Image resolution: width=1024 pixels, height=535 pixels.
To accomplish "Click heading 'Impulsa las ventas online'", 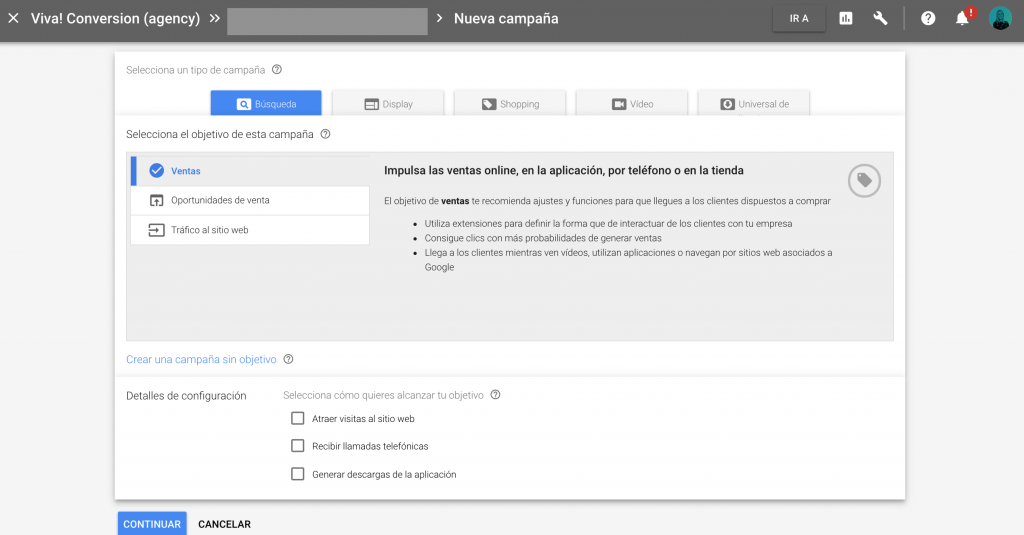I will click(564, 170).
